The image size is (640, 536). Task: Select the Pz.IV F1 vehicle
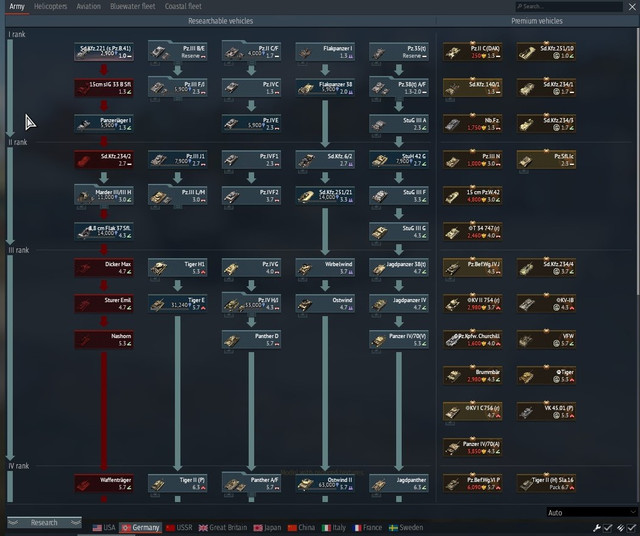point(251,160)
